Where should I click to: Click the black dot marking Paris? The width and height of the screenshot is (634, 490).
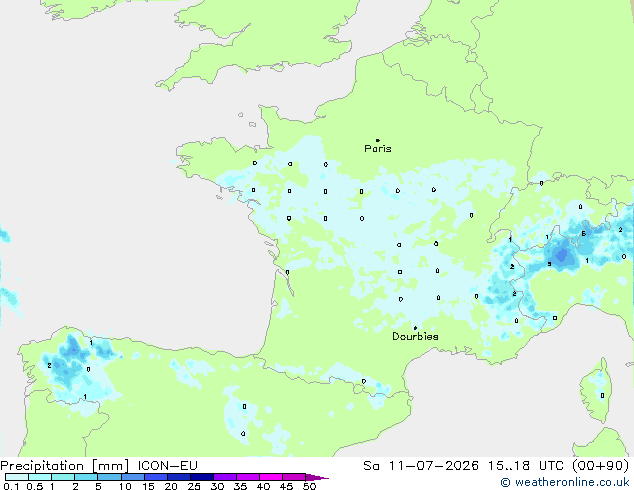coord(378,140)
